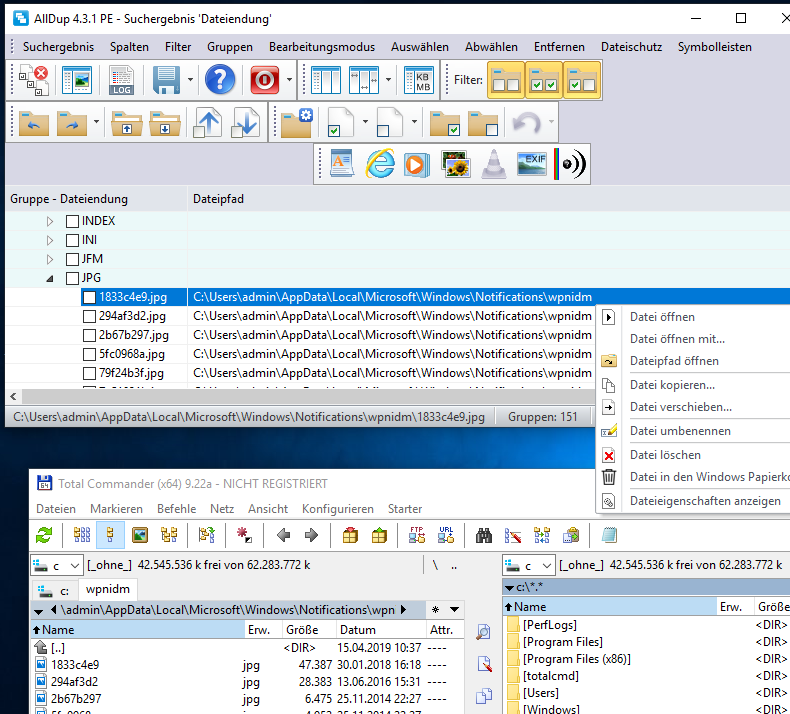Check the JPG group checkbox
This screenshot has height=714, width=790.
[x=72, y=278]
